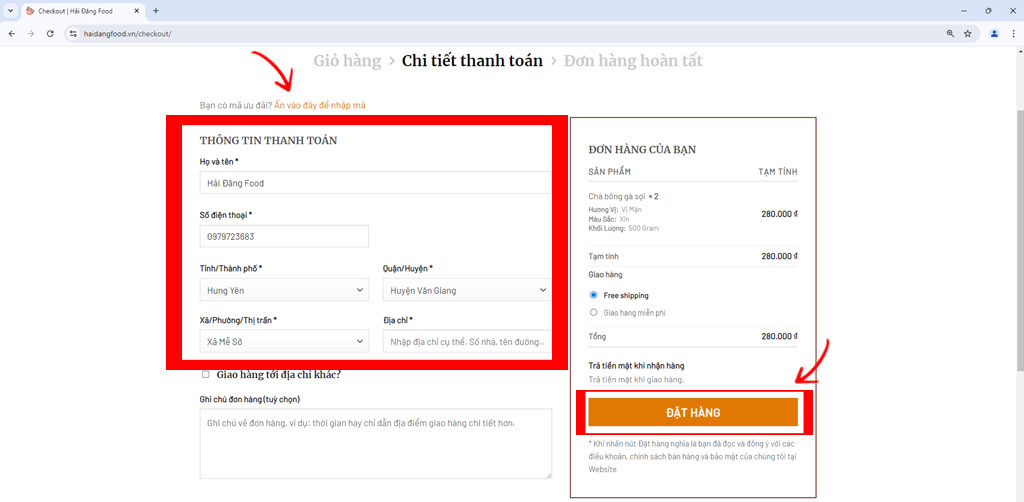Select Giao hàng miễn phí radio button
The height and width of the screenshot is (502, 1024).
(x=594, y=312)
